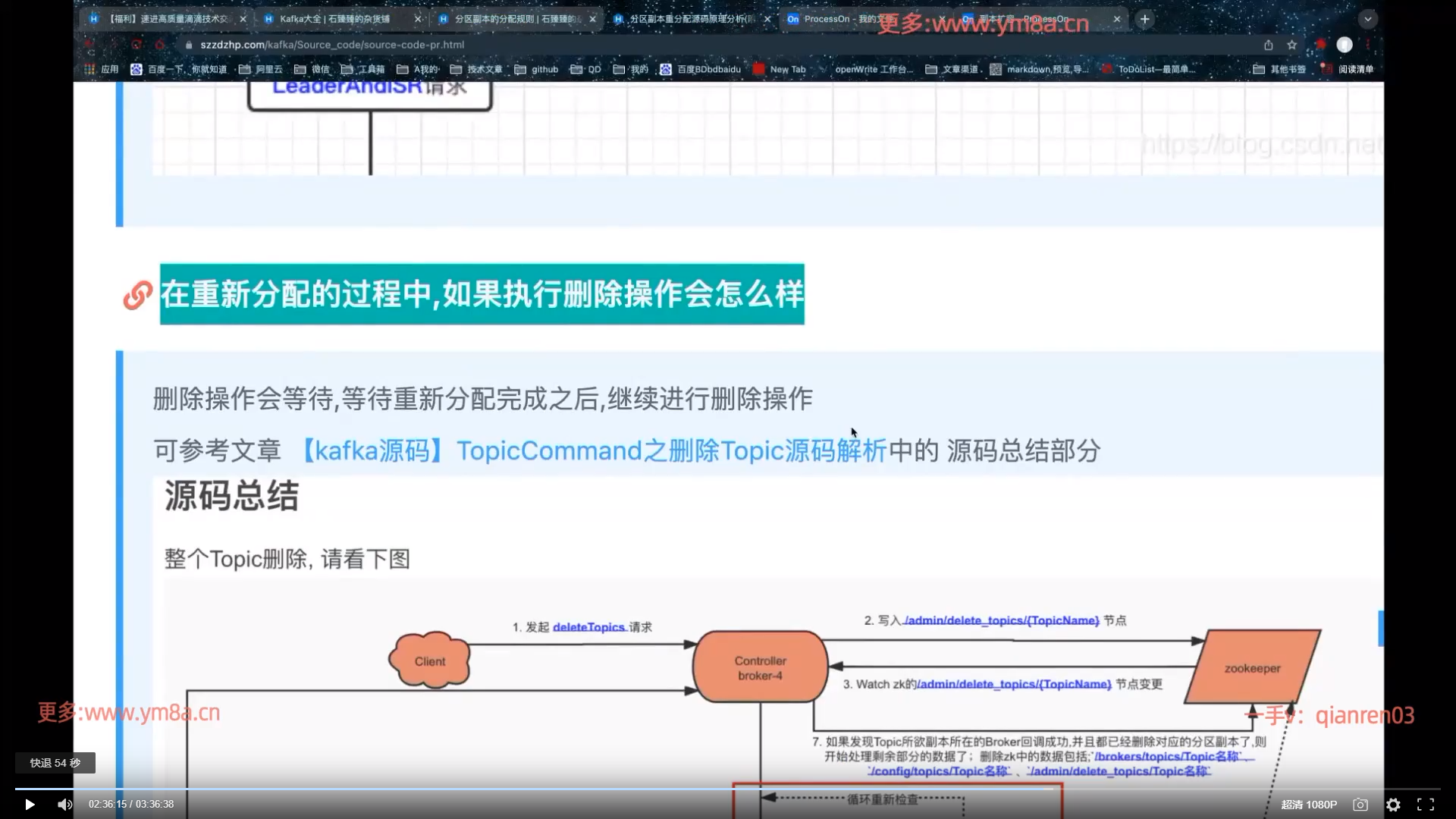Take a video screenshot with camera icon
This screenshot has height=819, width=1456.
coord(1360,805)
